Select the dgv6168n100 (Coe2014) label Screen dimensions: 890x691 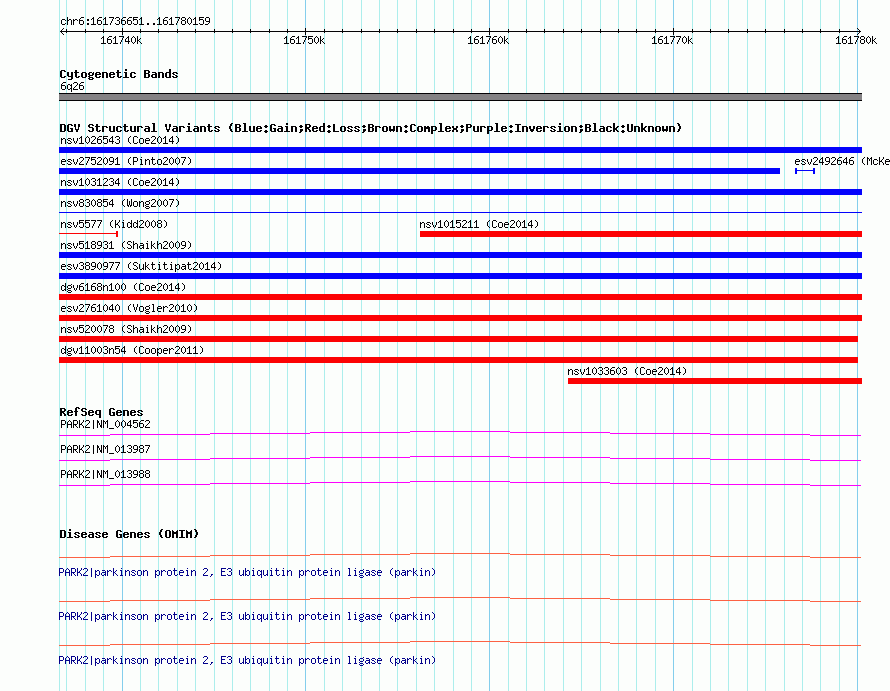[x=123, y=287]
